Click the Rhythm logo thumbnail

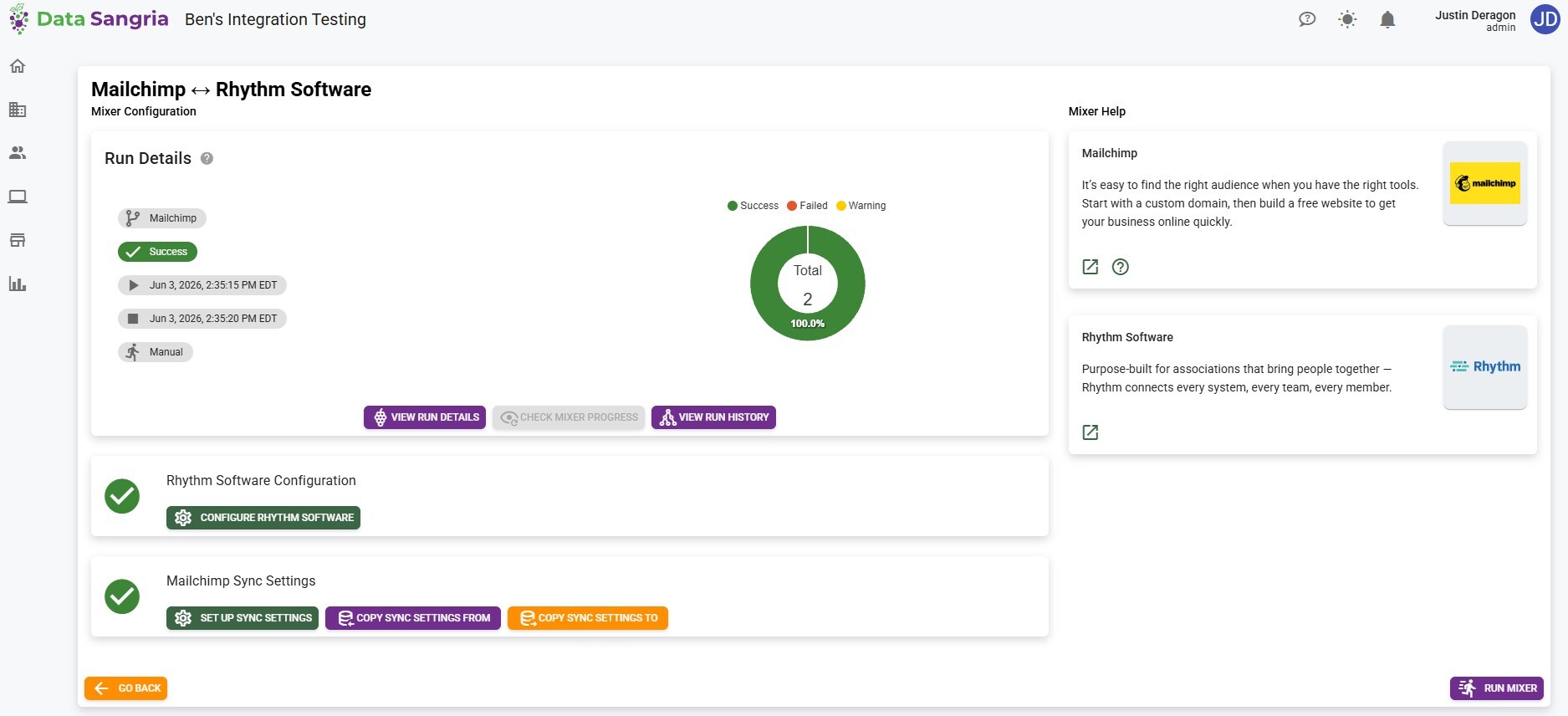click(x=1485, y=367)
